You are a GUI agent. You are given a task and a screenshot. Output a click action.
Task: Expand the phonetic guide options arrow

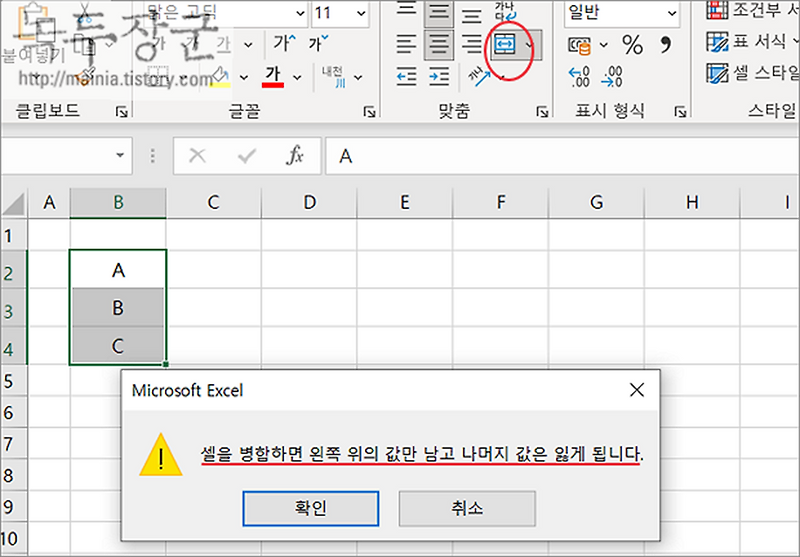click(x=358, y=78)
